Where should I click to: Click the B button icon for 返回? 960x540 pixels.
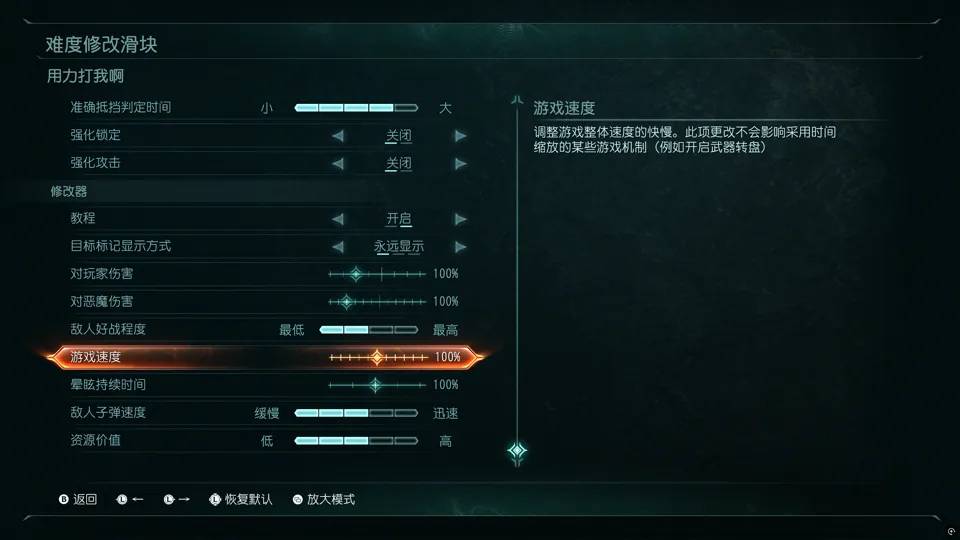tap(64, 500)
